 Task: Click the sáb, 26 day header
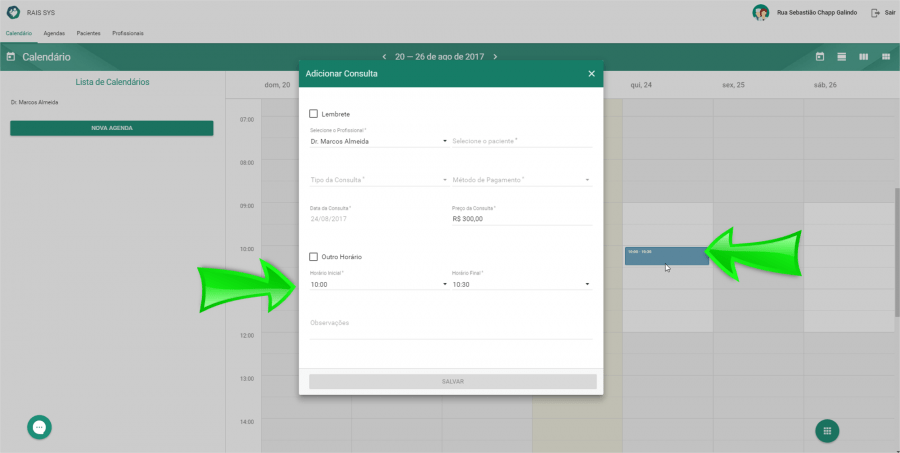[x=825, y=85]
